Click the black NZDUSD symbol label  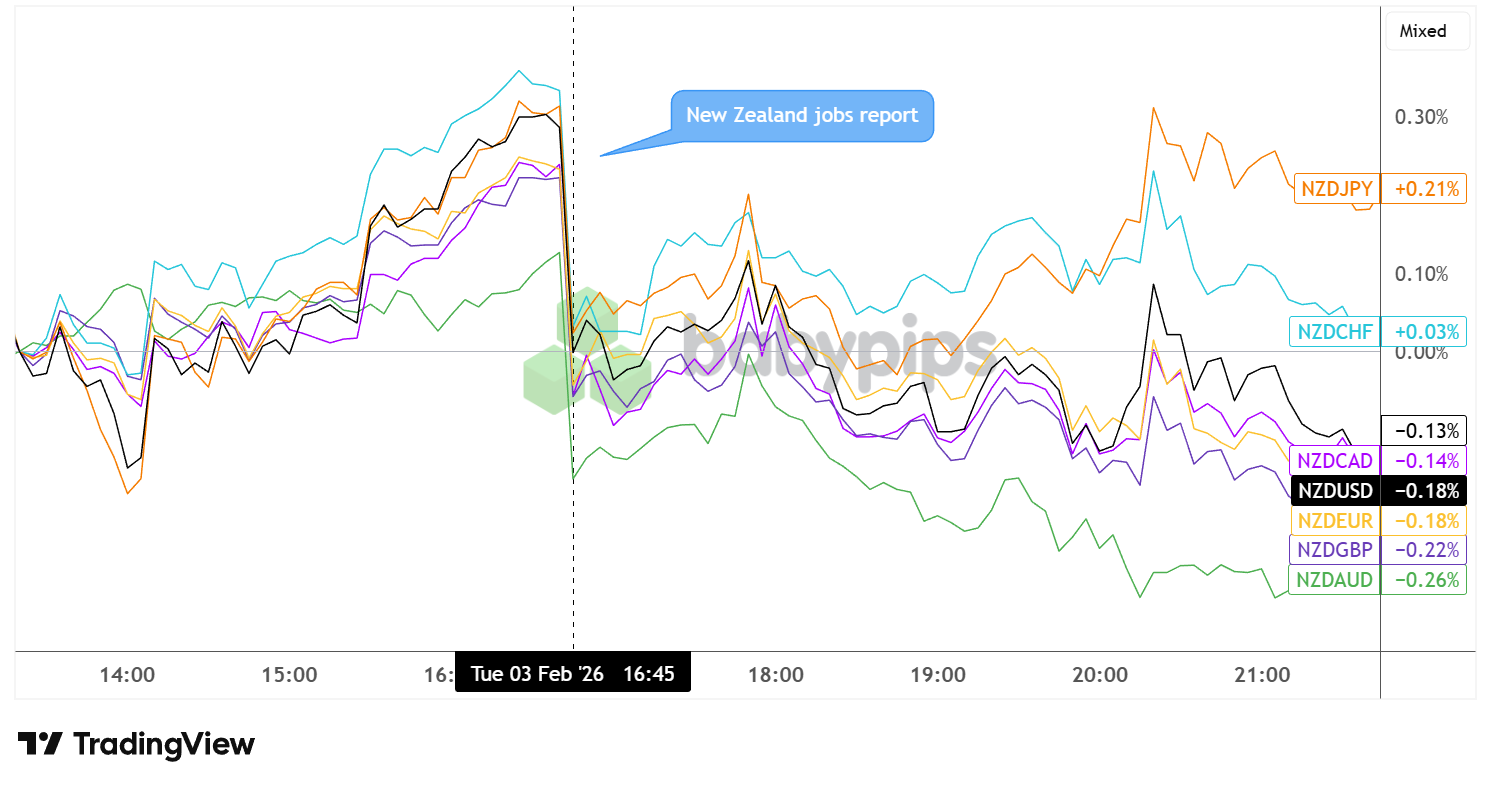pyautogui.click(x=1335, y=491)
